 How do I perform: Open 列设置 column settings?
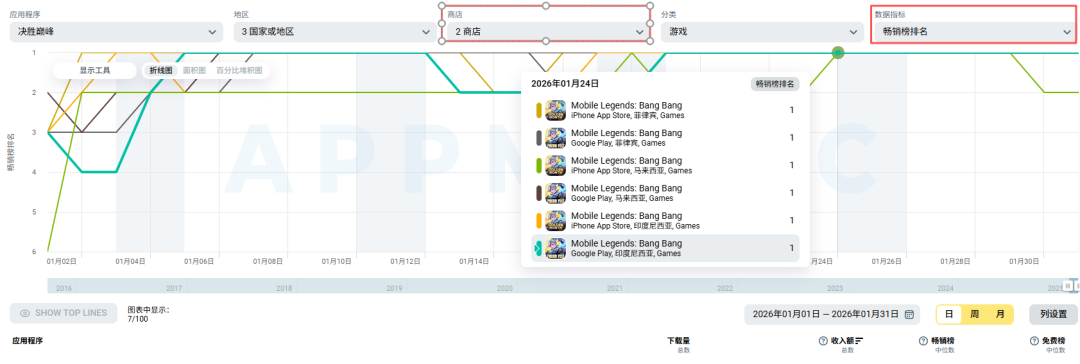click(1053, 314)
